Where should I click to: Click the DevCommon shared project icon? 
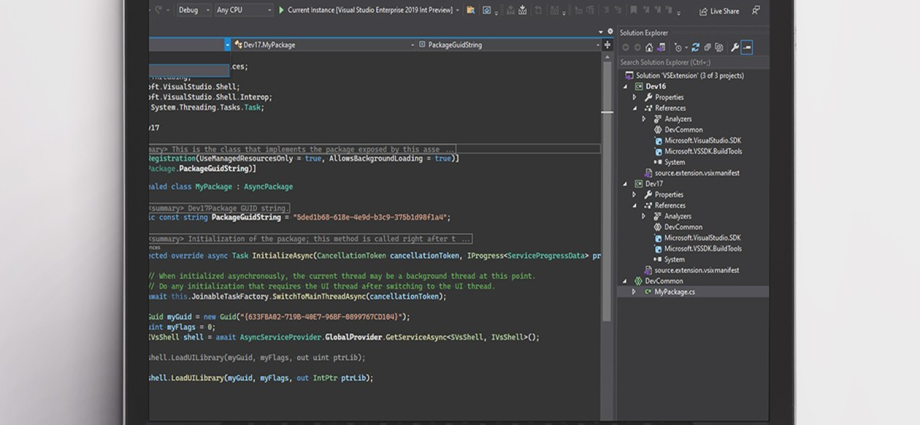pos(639,281)
